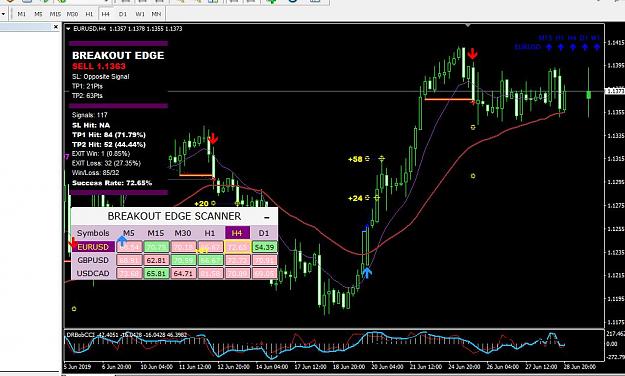Click the SELL 1.1363 signal text
This screenshot has height=376, width=625.
(x=99, y=66)
